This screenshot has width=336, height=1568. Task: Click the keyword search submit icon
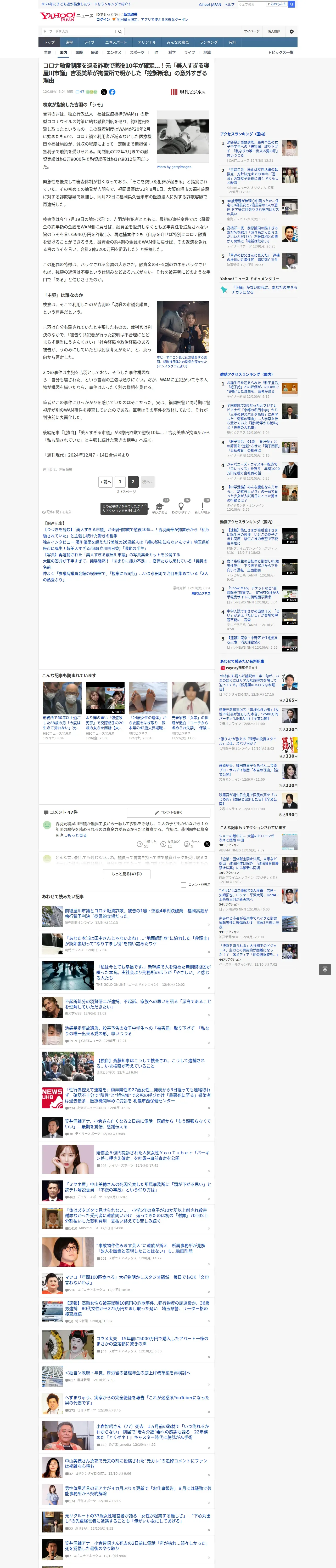[120, 32]
